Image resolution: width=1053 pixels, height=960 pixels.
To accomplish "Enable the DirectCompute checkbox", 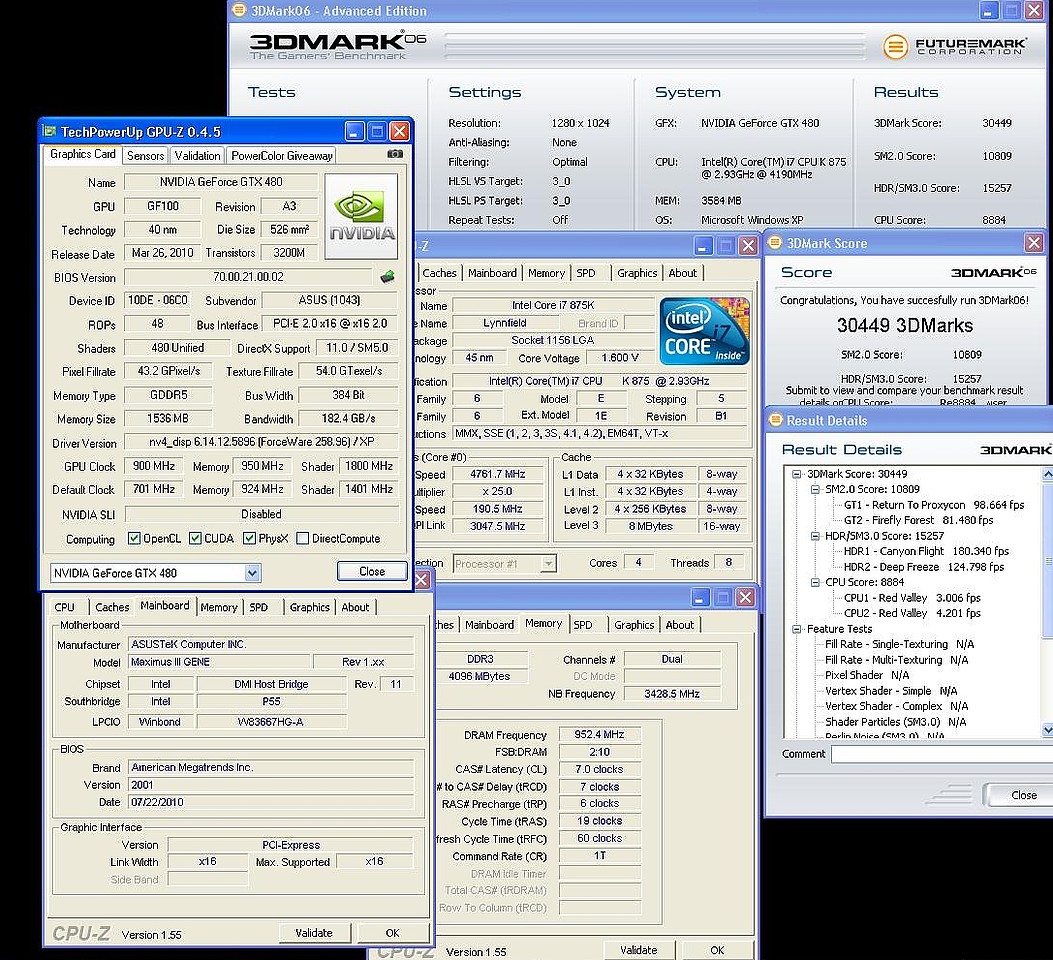I will click(x=303, y=539).
